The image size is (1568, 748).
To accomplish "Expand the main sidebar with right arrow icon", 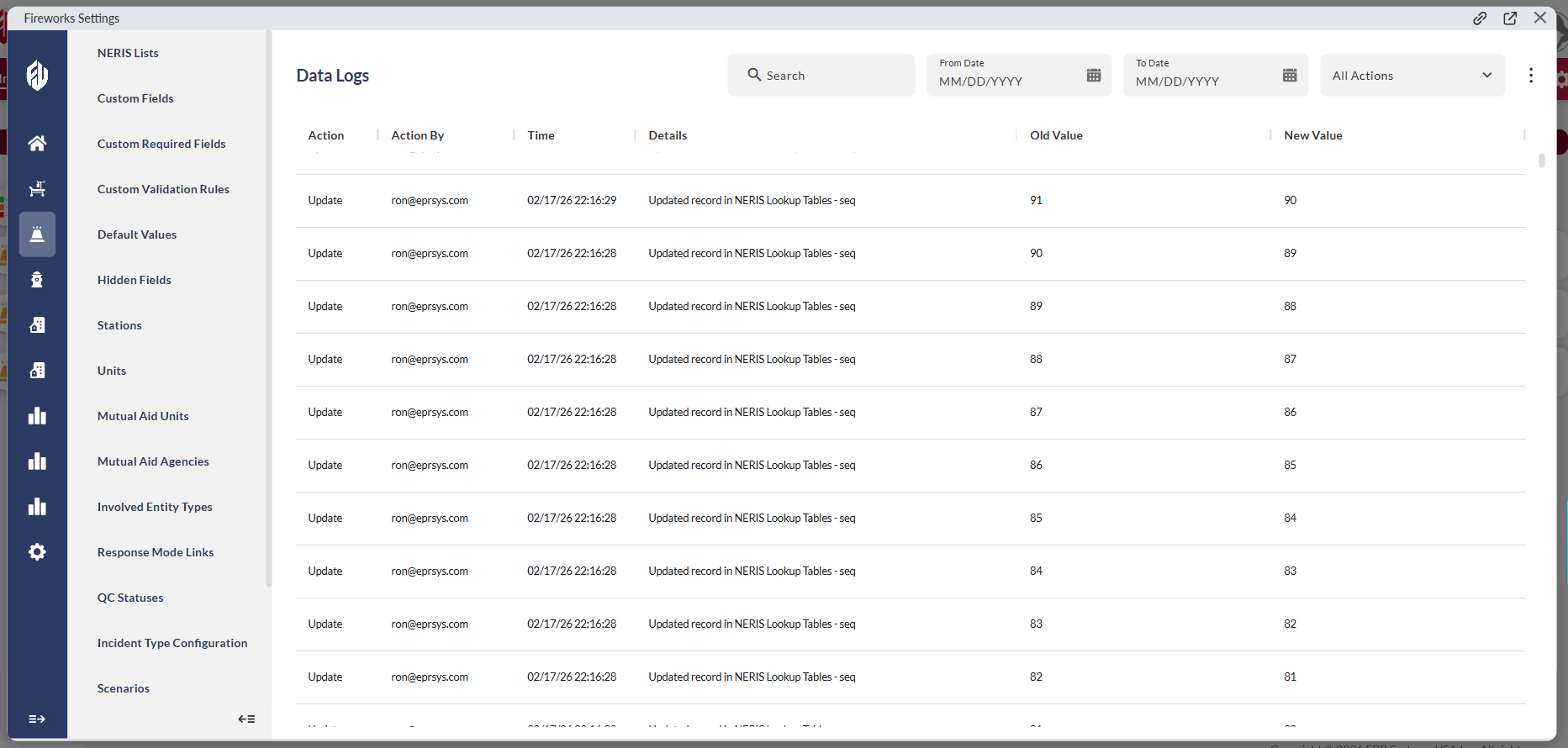I will point(37,719).
